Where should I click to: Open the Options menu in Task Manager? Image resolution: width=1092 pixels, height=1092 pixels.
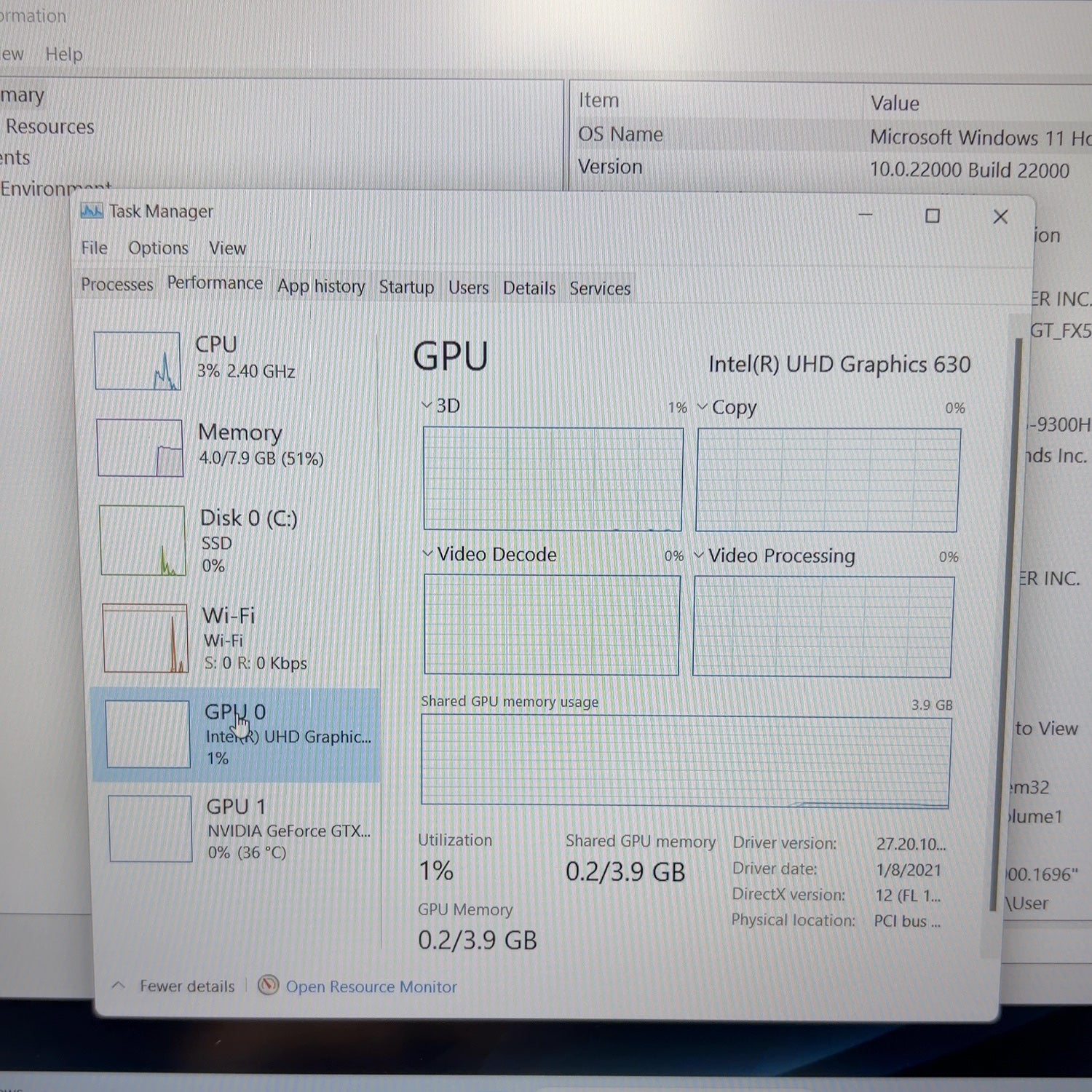click(158, 248)
